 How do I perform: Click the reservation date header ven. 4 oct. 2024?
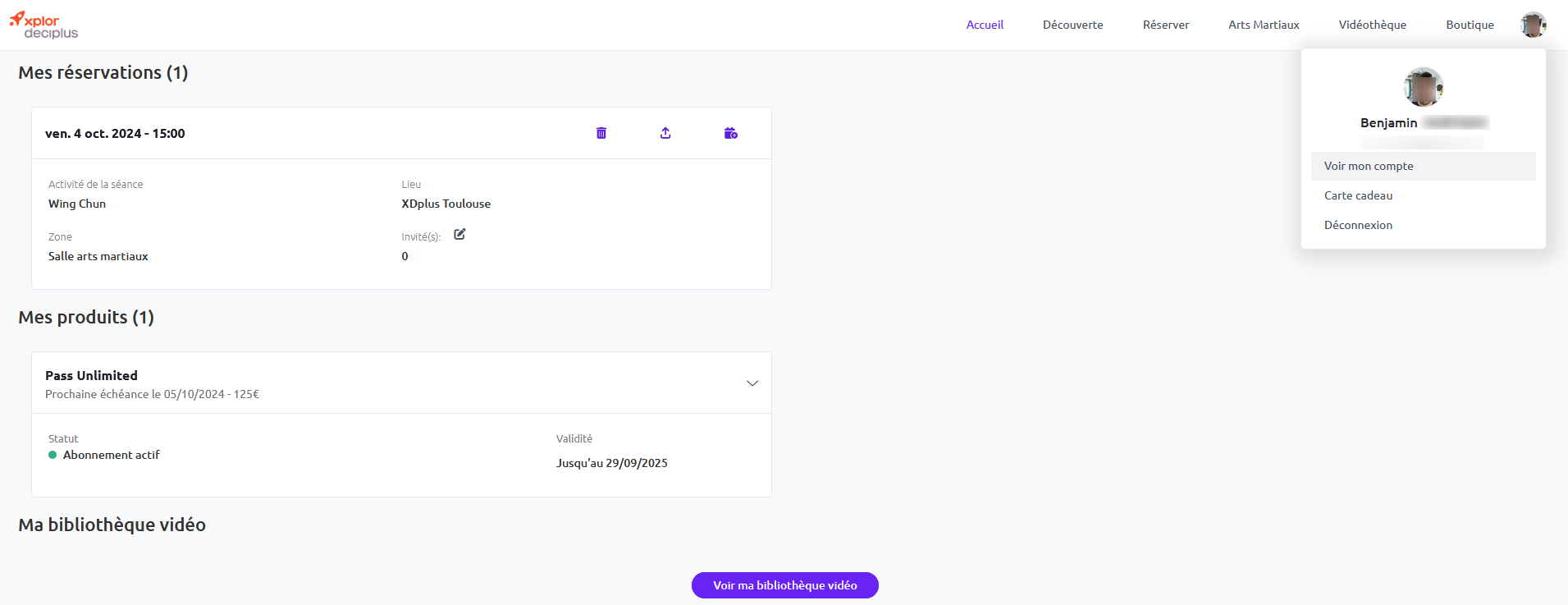[x=115, y=133]
